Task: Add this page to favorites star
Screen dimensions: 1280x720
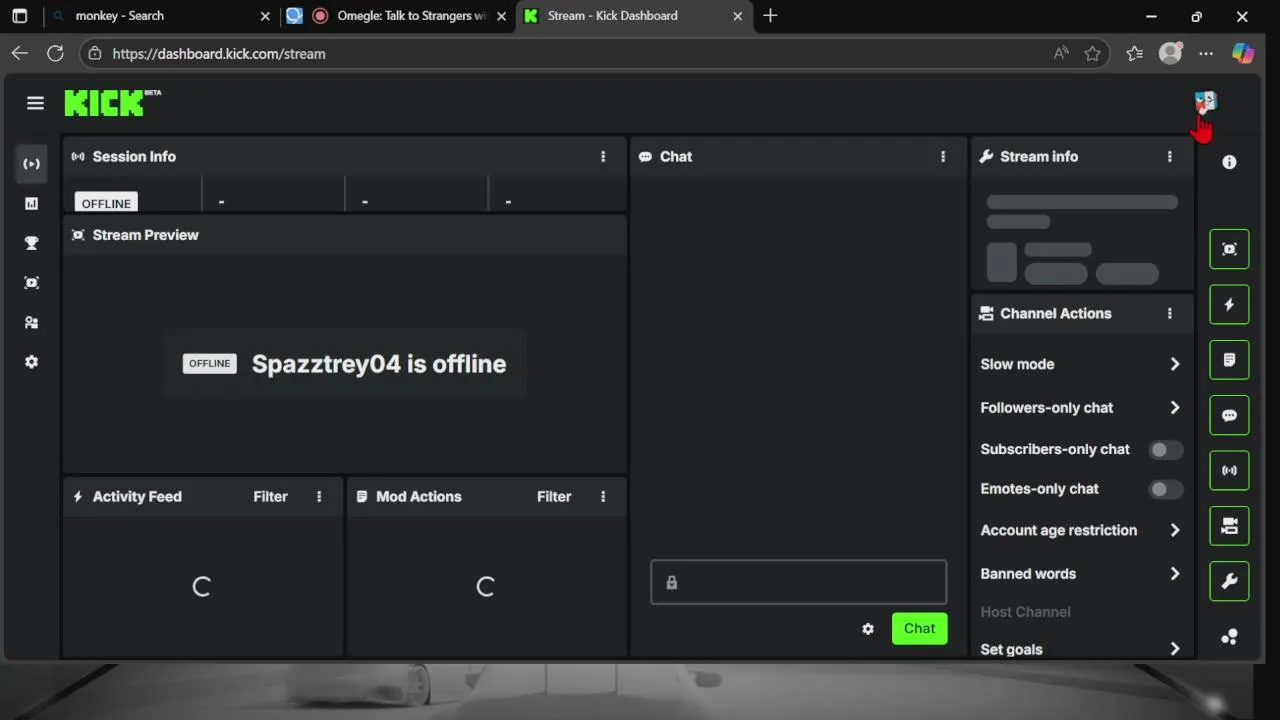Action: point(1092,54)
